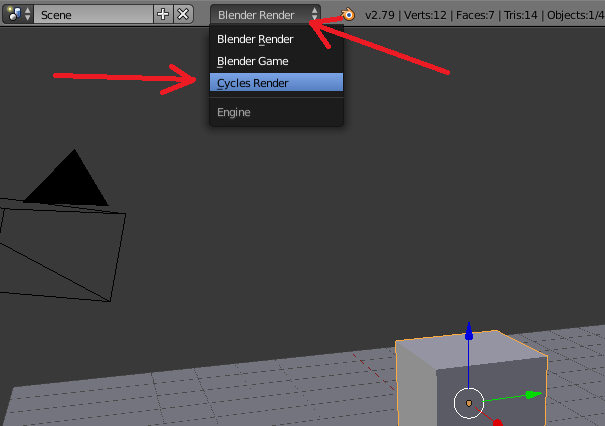Select Cycles Render engine option

(x=276, y=83)
